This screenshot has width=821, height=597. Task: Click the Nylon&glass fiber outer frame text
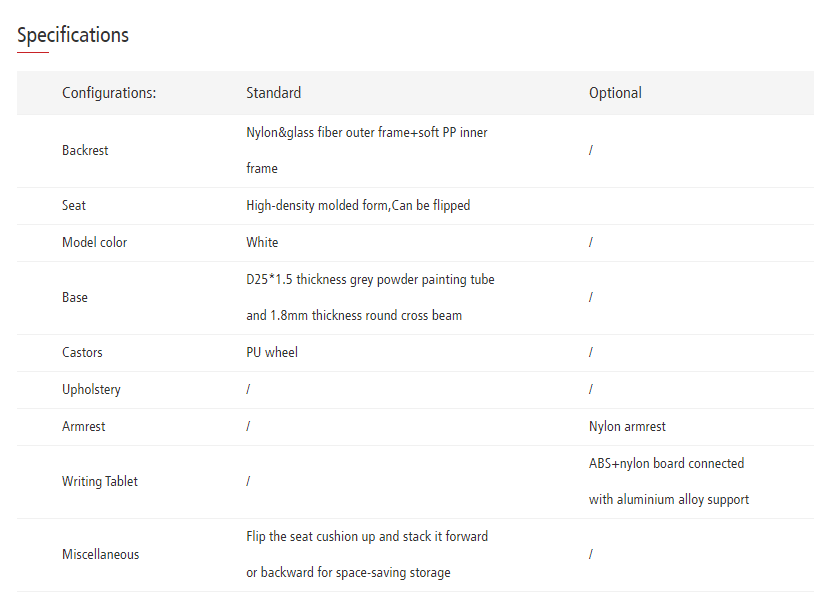tap(366, 132)
